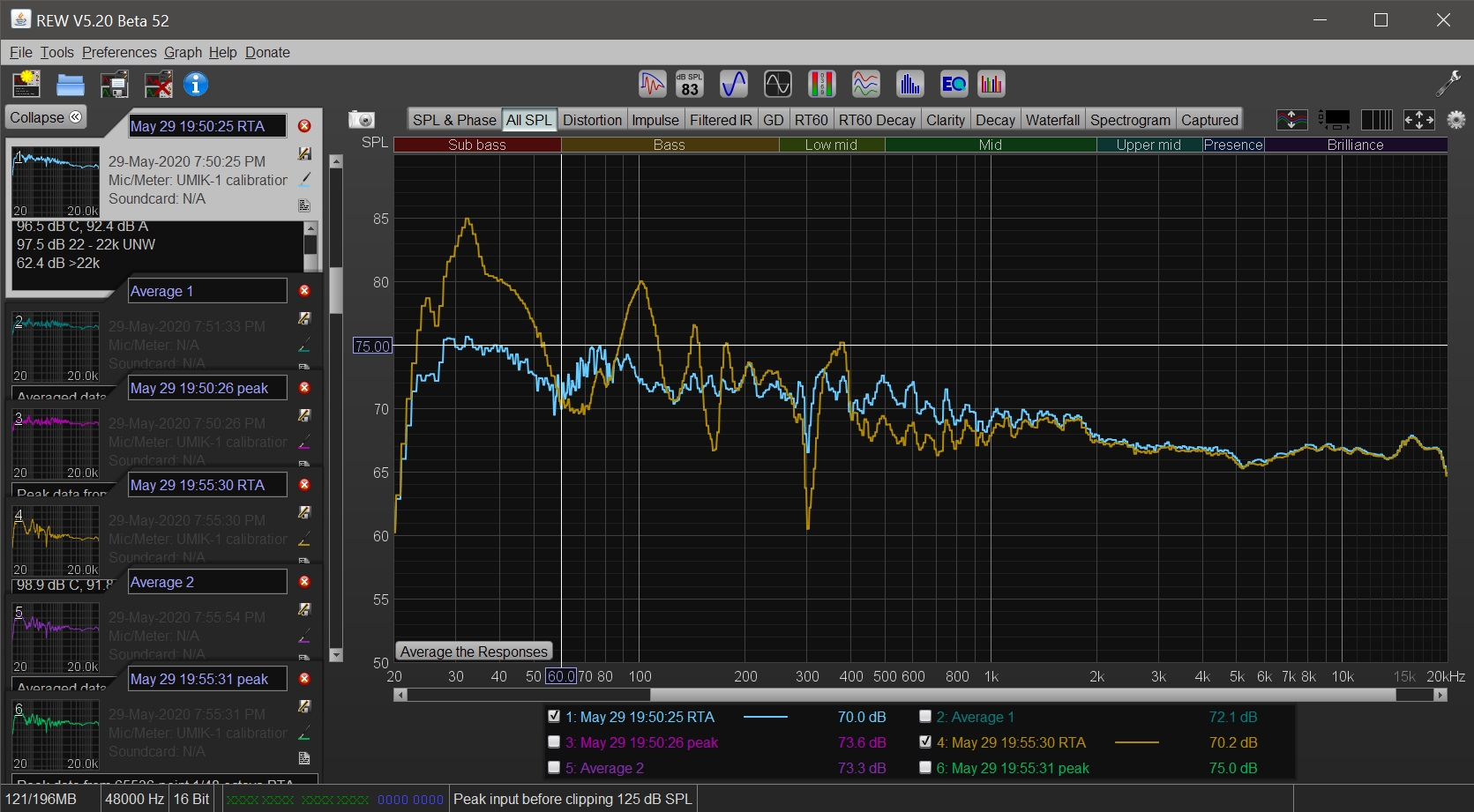Click trace 1 blue line color sample
The image size is (1474, 812).
click(x=765, y=717)
